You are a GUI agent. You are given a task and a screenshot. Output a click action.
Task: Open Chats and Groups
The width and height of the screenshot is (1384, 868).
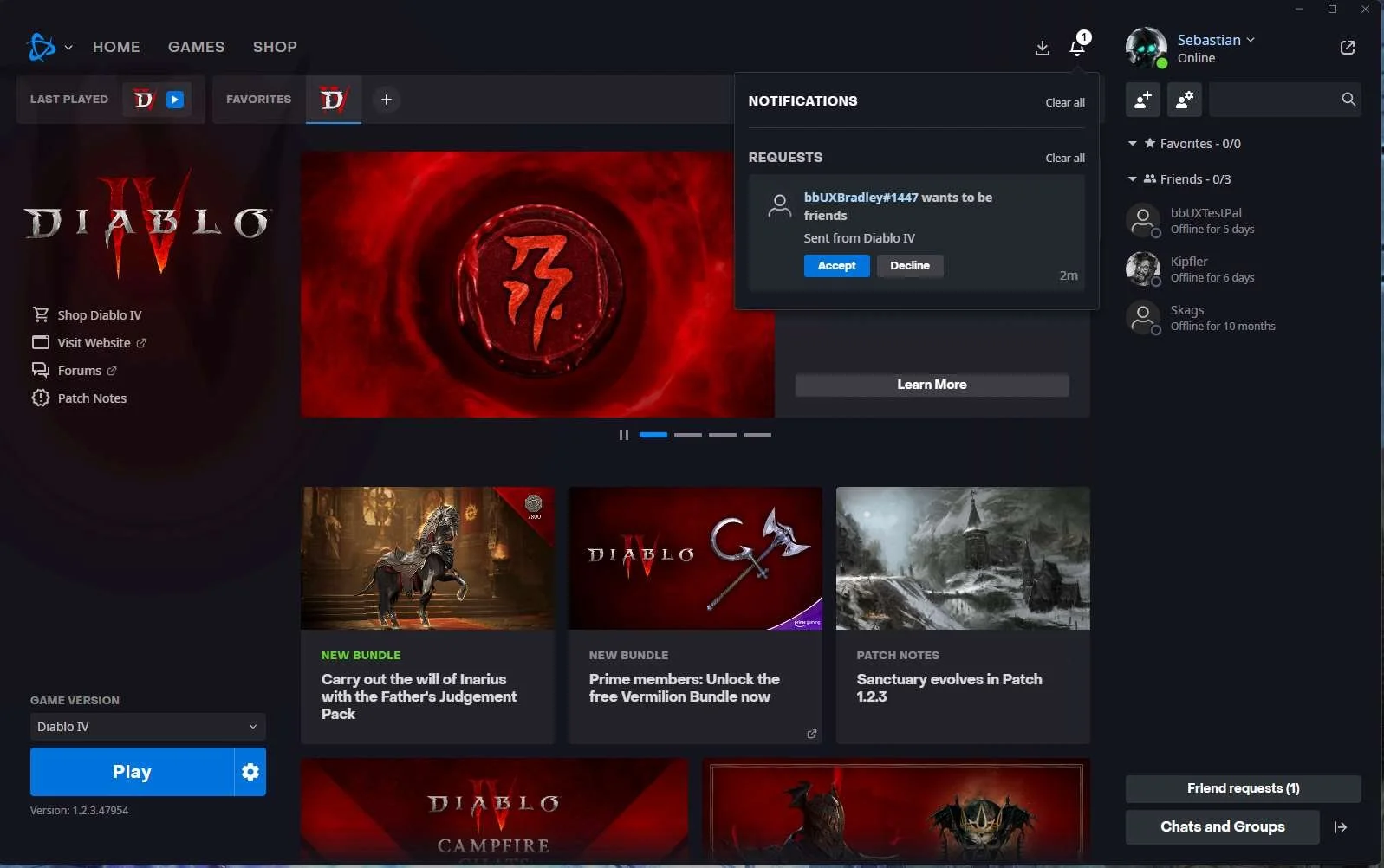click(x=1222, y=827)
